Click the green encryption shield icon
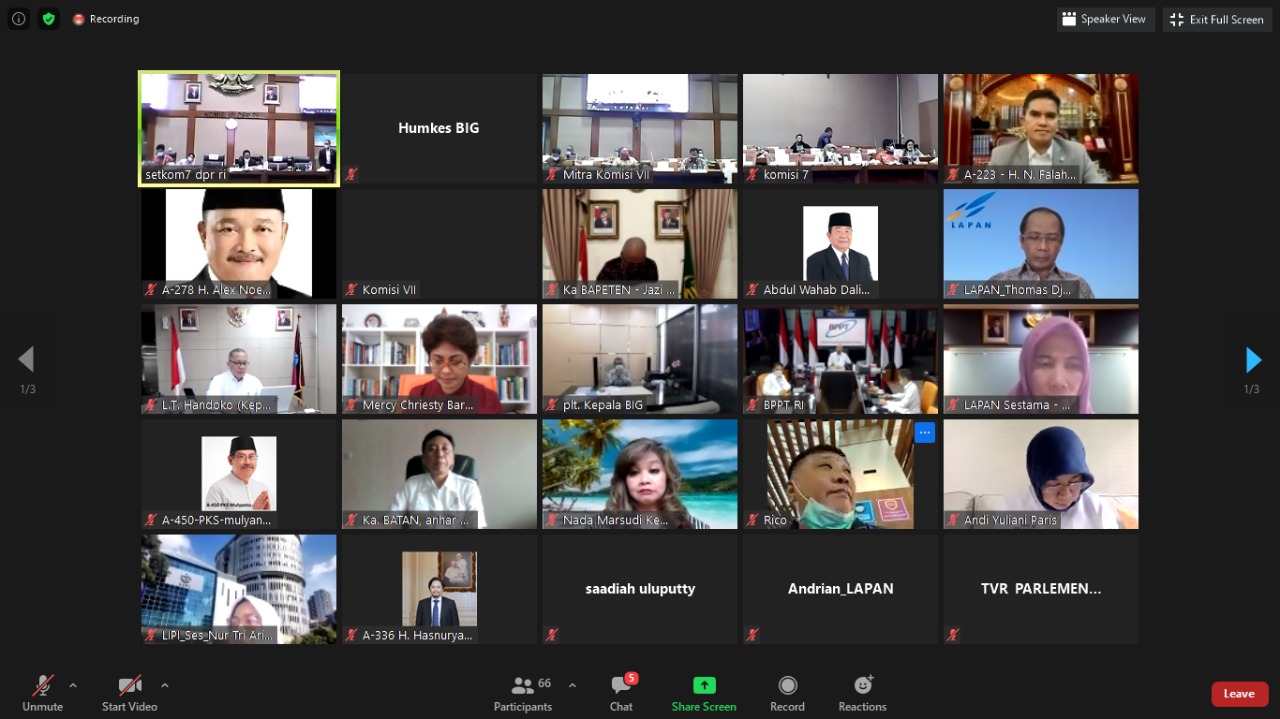This screenshot has width=1280, height=719. (48, 19)
